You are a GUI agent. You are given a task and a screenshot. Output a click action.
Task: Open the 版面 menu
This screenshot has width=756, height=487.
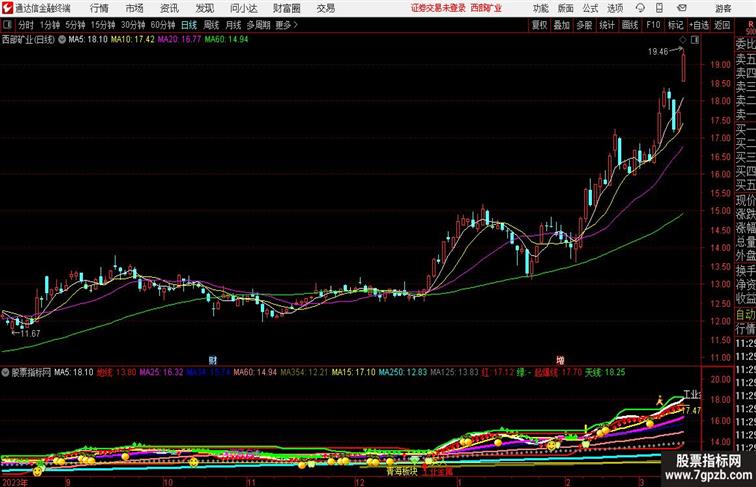[x=566, y=8]
